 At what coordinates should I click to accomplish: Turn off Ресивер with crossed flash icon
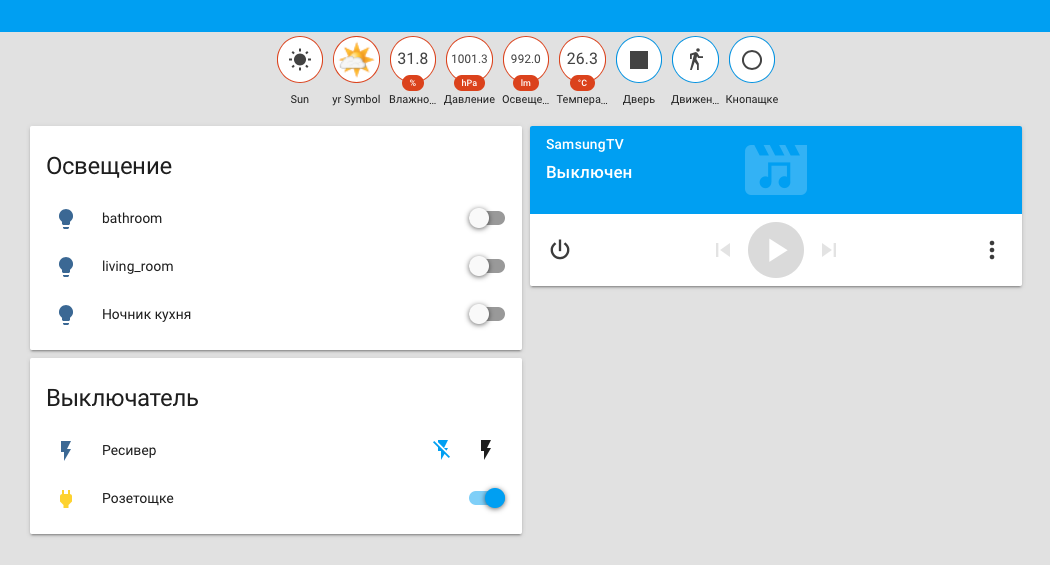tap(442, 450)
